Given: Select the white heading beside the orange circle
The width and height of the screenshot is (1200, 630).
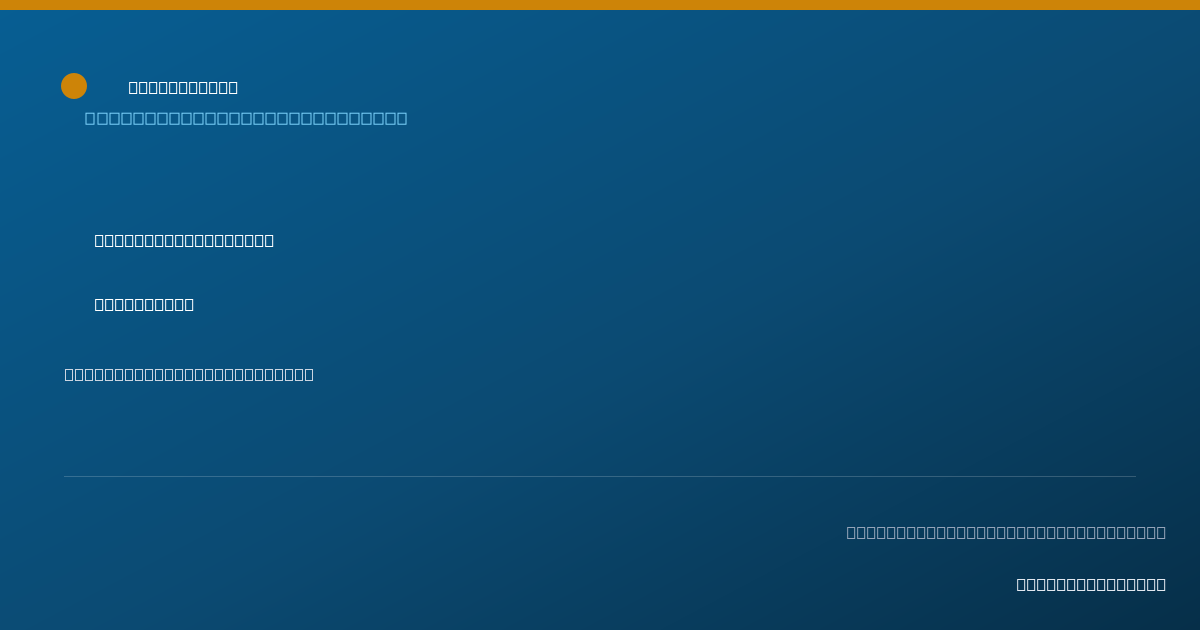Looking at the screenshot, I should [x=183, y=87].
